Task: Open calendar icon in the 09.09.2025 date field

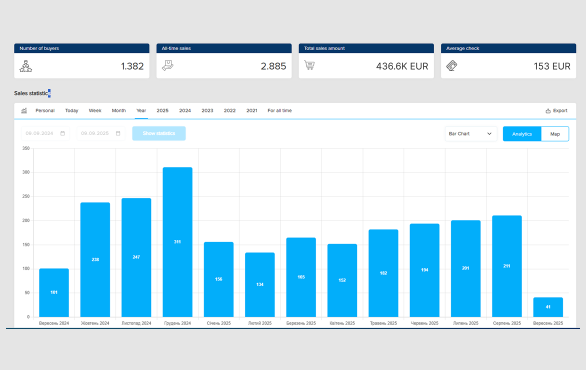Action: [x=118, y=133]
